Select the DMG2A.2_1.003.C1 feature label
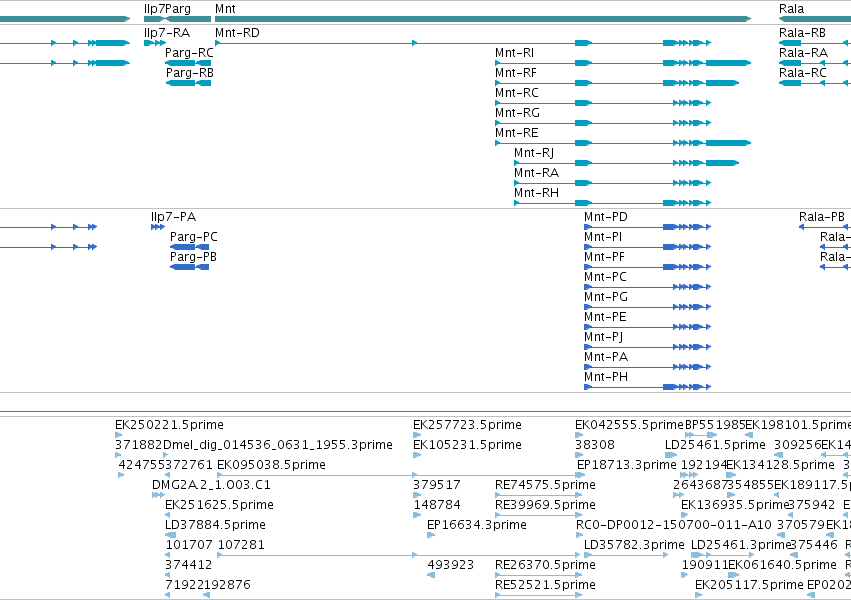This screenshot has height=600, width=851. [211, 485]
